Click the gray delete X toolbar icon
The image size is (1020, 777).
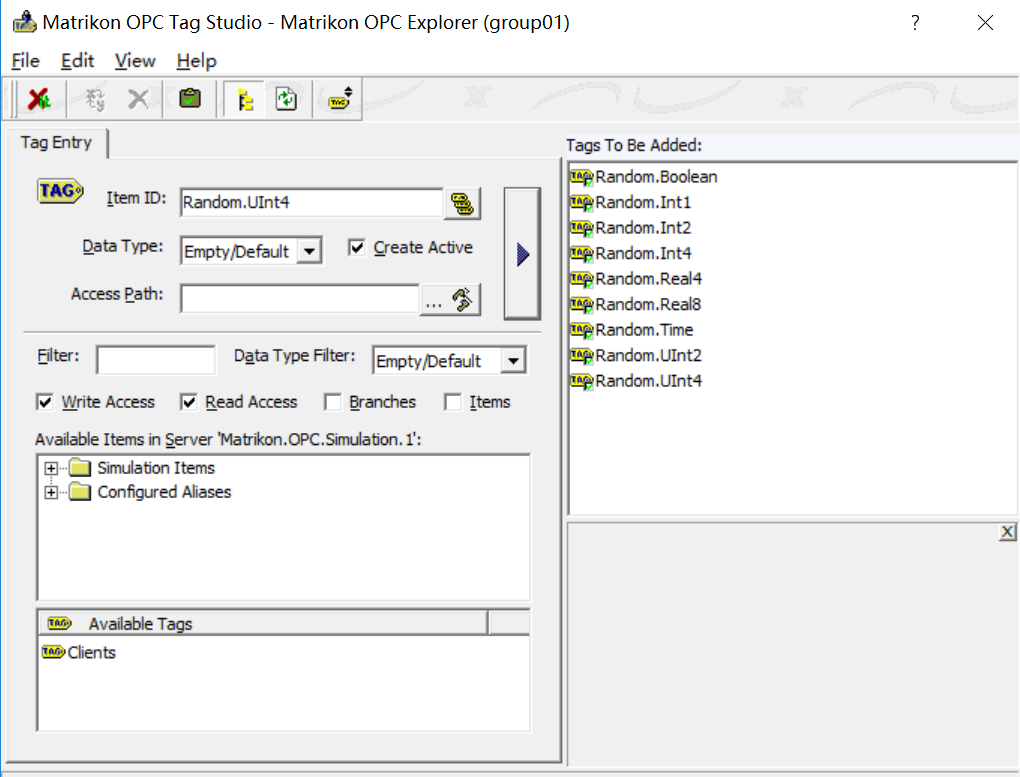[x=138, y=100]
